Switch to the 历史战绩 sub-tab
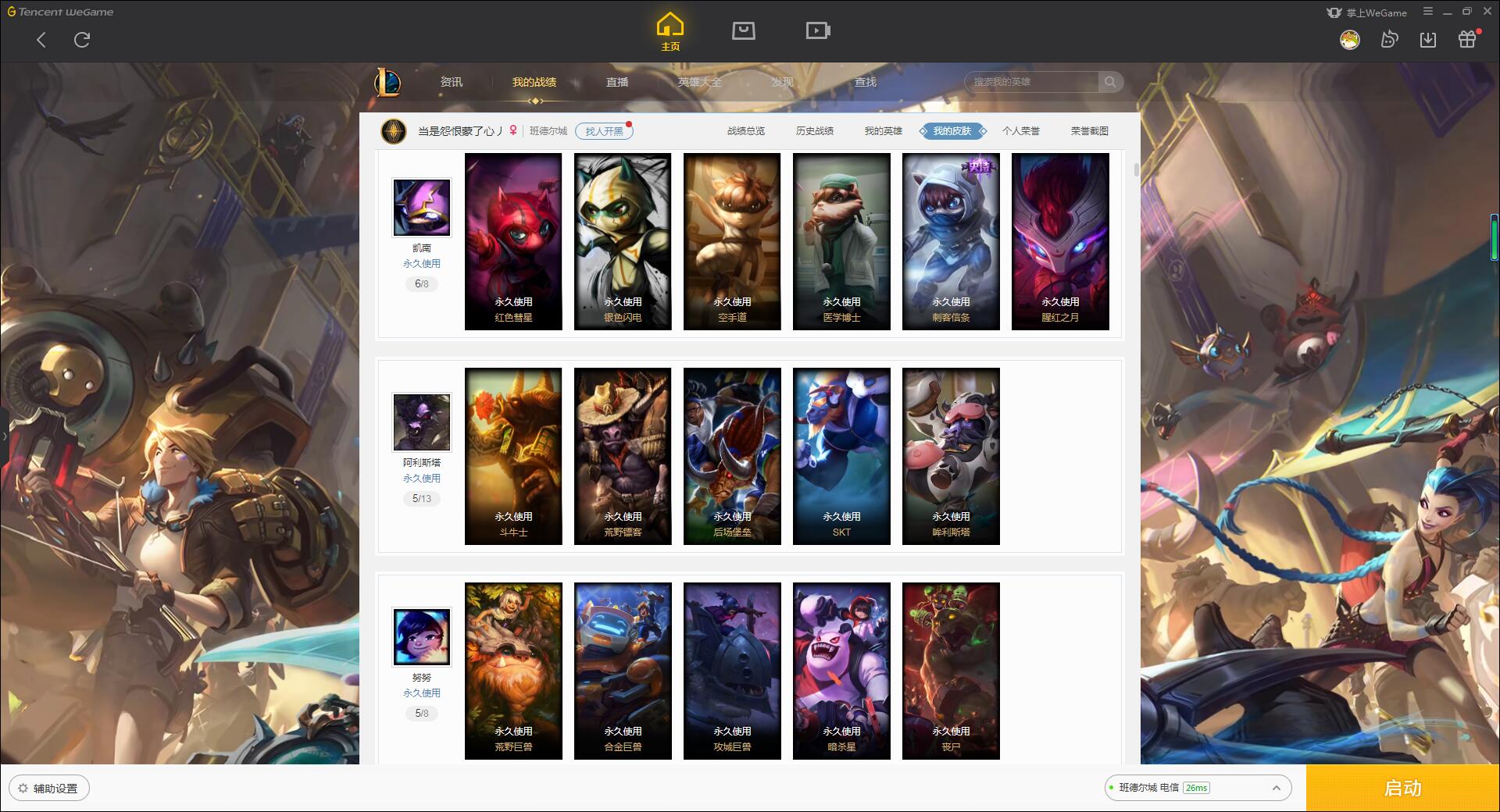This screenshot has width=1500, height=812. 815,131
